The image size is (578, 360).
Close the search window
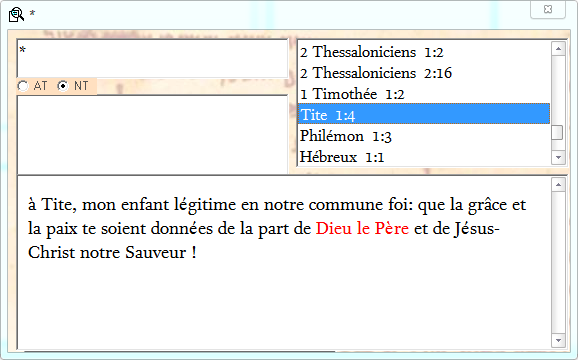[548, 9]
